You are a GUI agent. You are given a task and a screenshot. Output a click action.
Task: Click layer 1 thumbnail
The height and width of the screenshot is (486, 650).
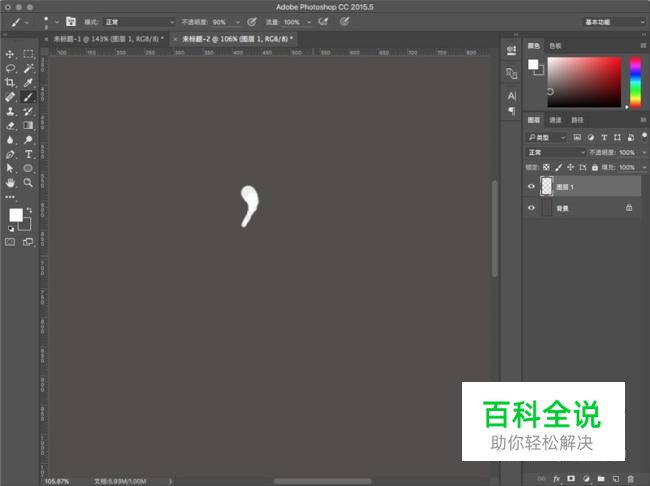(547, 186)
